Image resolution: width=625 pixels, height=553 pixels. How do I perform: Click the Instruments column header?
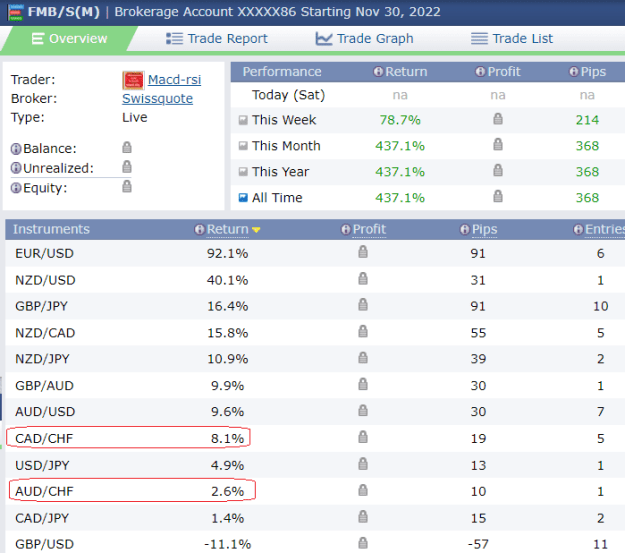pos(51,229)
